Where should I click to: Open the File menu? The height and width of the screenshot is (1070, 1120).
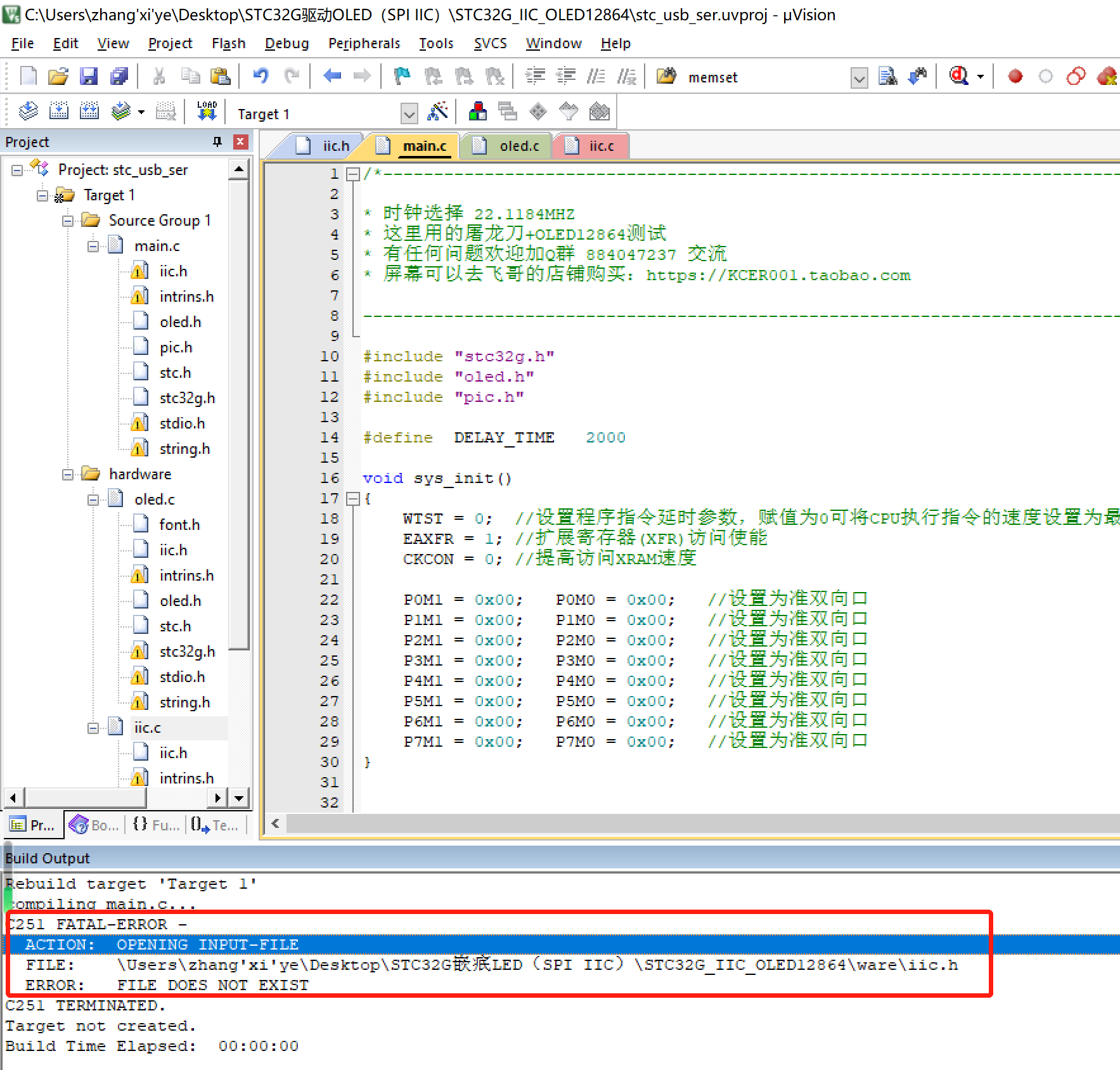(x=23, y=43)
